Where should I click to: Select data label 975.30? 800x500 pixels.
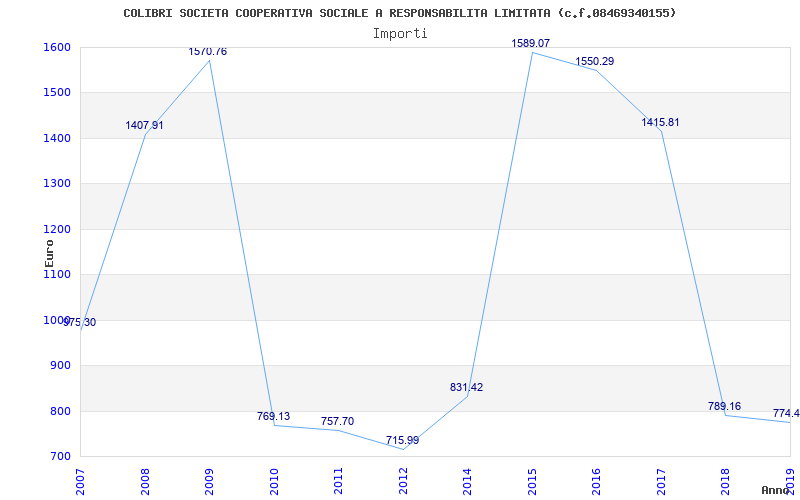tap(80, 322)
